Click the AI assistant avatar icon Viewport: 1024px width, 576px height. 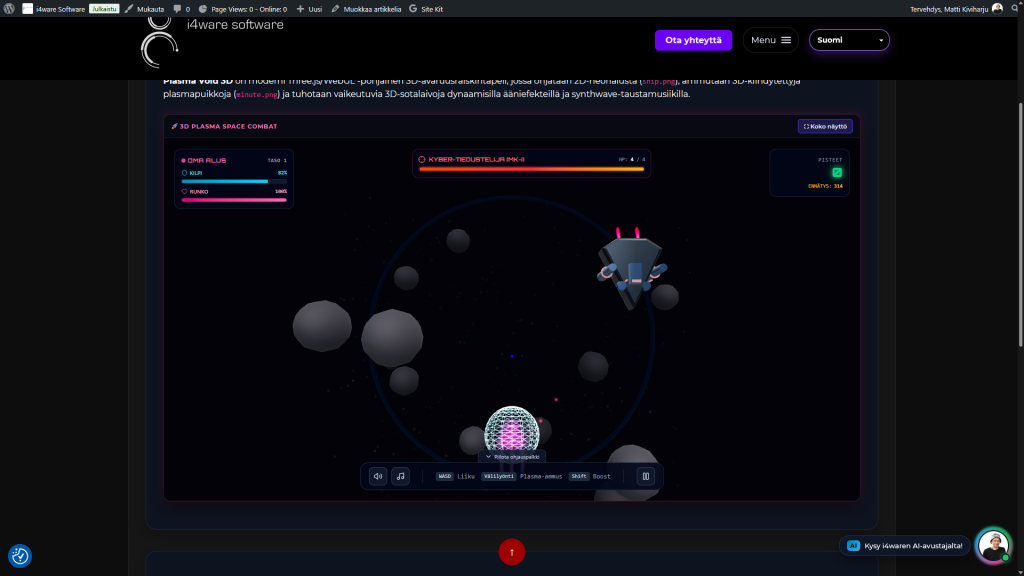993,545
